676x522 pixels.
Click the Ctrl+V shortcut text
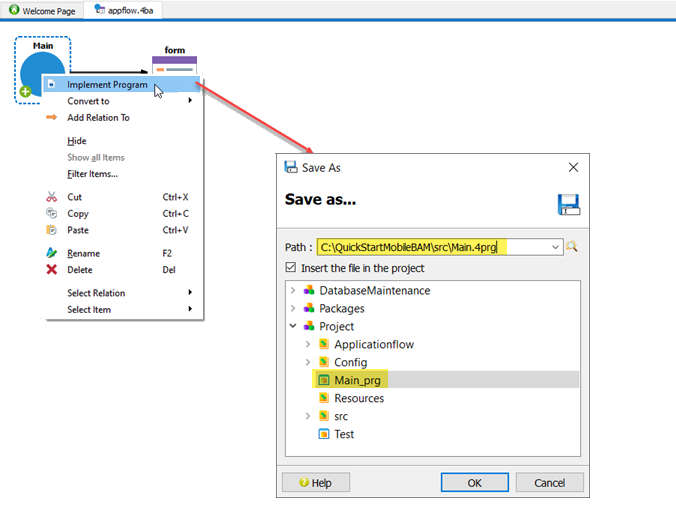coord(175,230)
